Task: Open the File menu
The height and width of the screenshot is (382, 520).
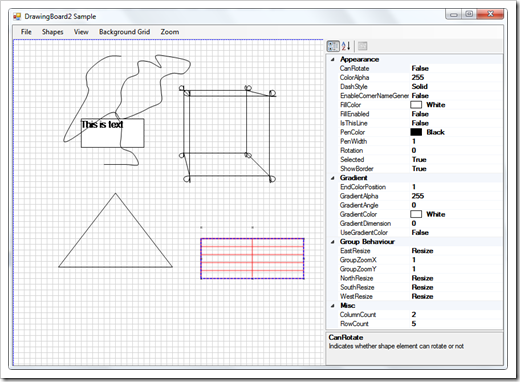Action: click(26, 32)
